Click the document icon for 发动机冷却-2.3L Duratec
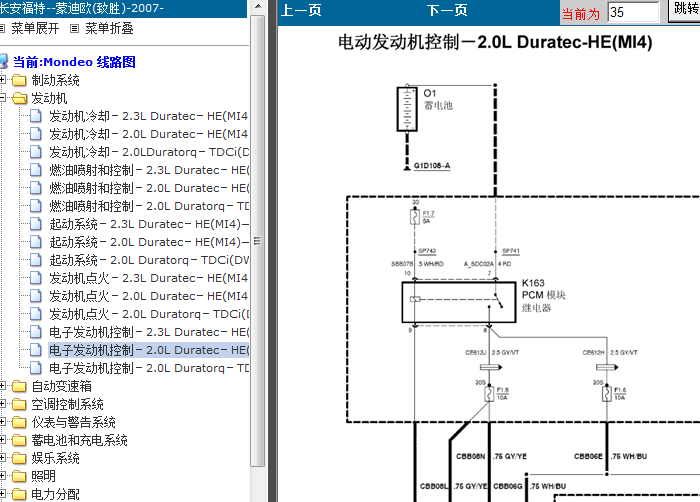700x502 pixels. pos(36,116)
